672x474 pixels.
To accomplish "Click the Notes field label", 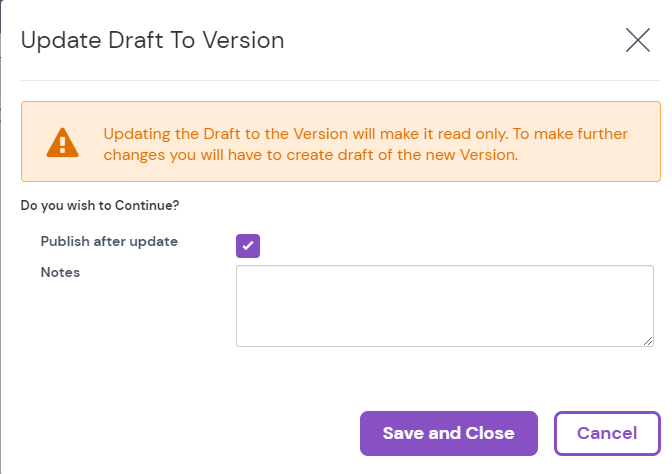I will (60, 272).
